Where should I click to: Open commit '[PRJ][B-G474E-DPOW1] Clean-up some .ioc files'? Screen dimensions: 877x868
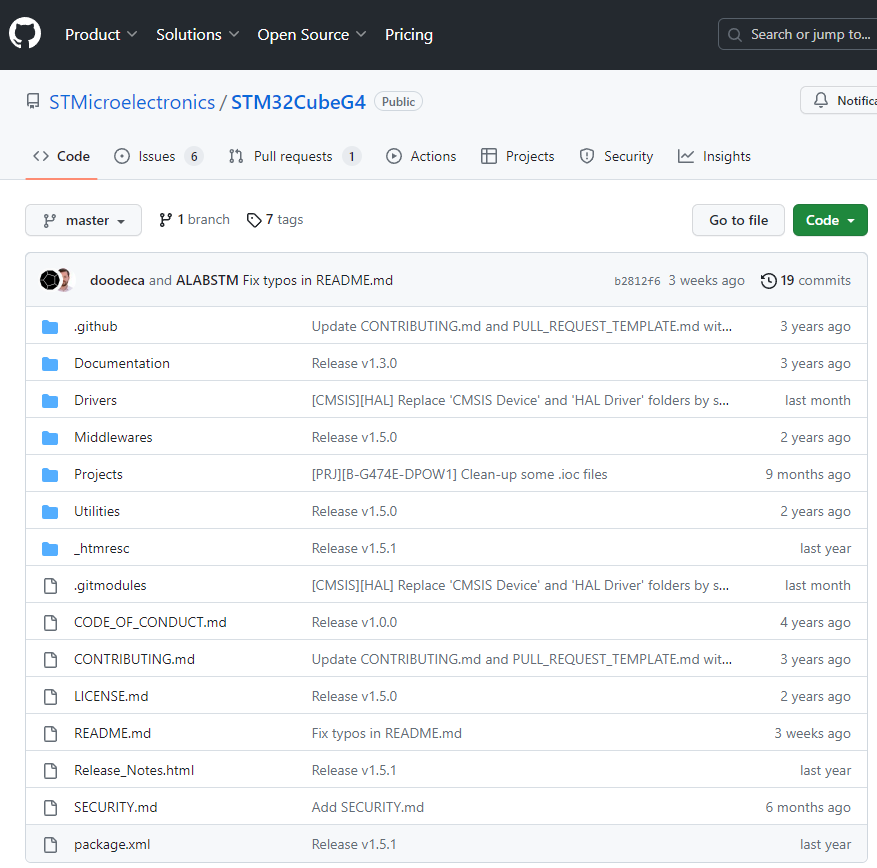pos(459,474)
